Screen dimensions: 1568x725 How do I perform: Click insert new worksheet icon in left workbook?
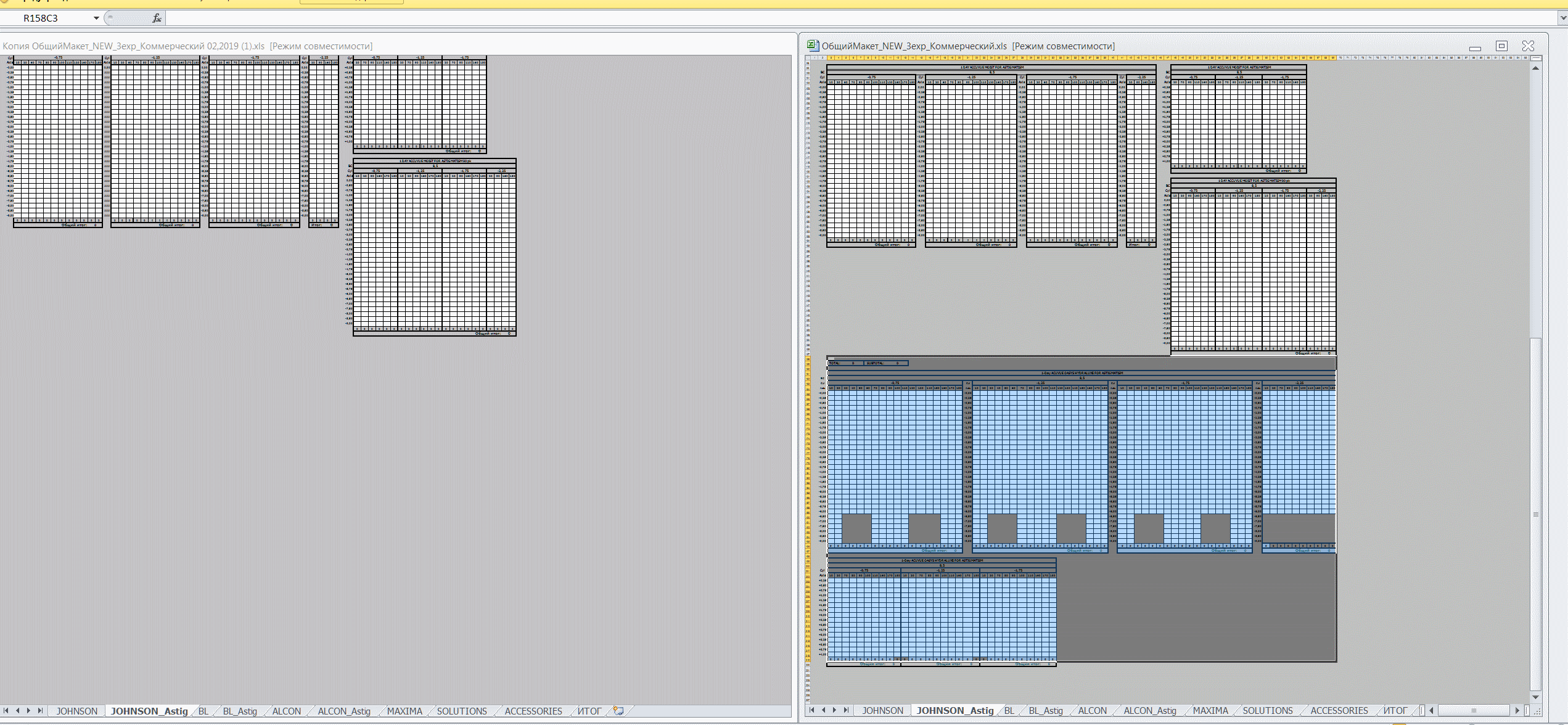point(618,711)
